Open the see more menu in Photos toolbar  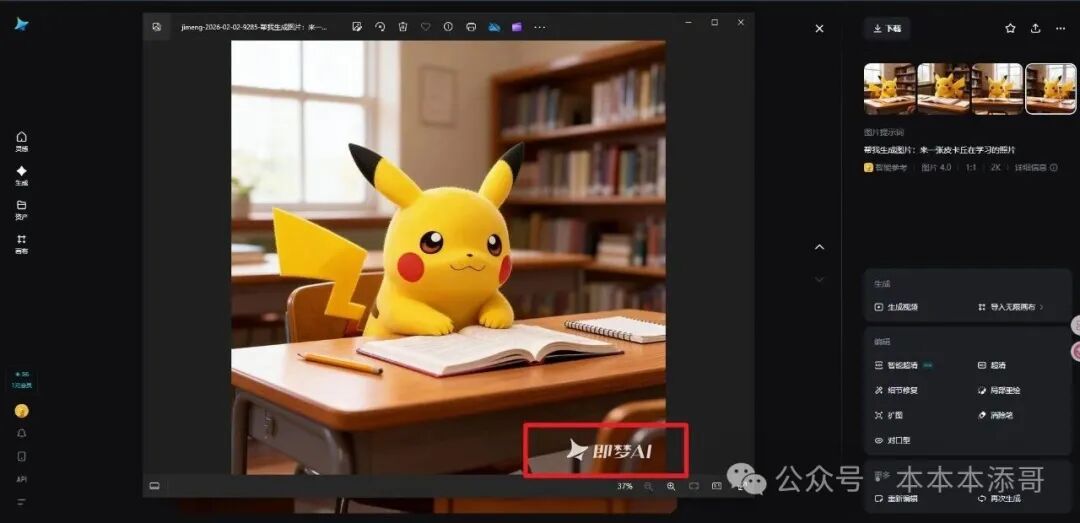point(539,28)
